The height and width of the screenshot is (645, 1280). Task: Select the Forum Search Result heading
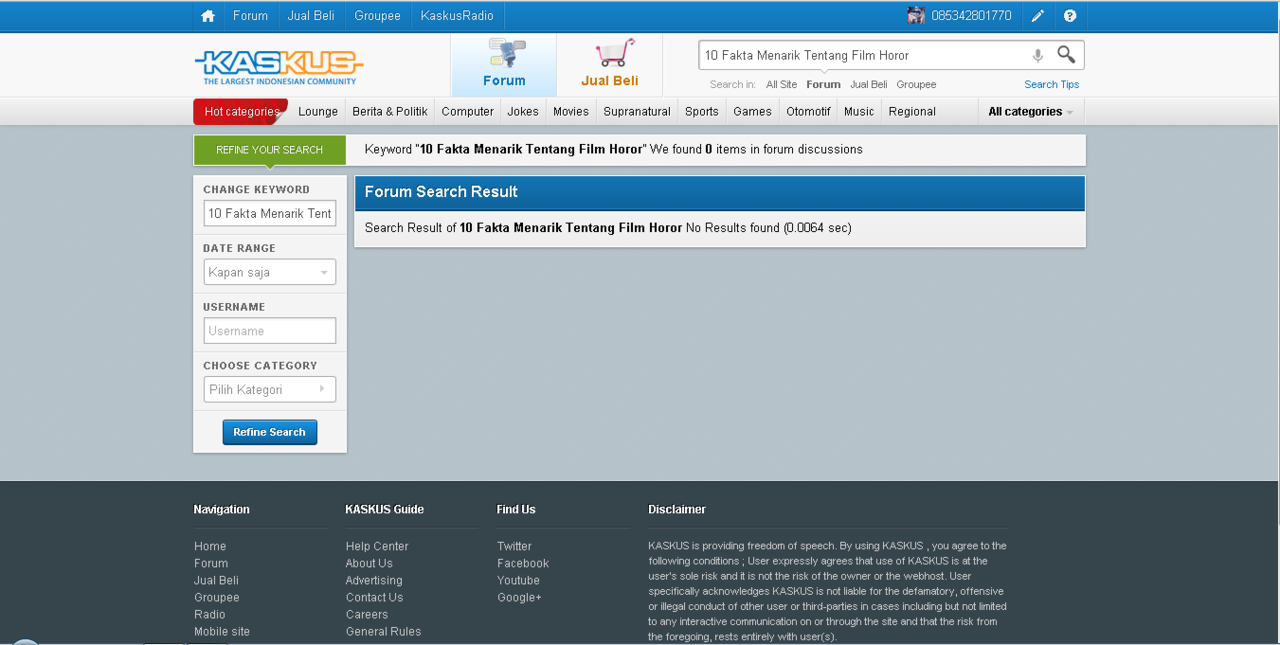click(x=441, y=192)
